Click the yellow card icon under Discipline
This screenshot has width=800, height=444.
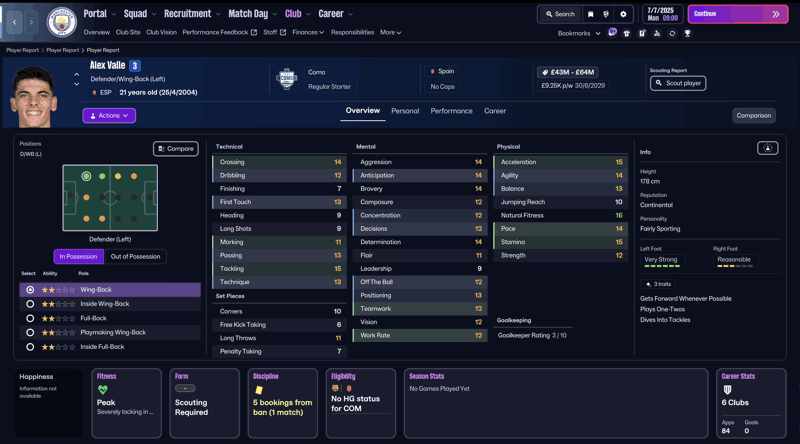(x=259, y=390)
